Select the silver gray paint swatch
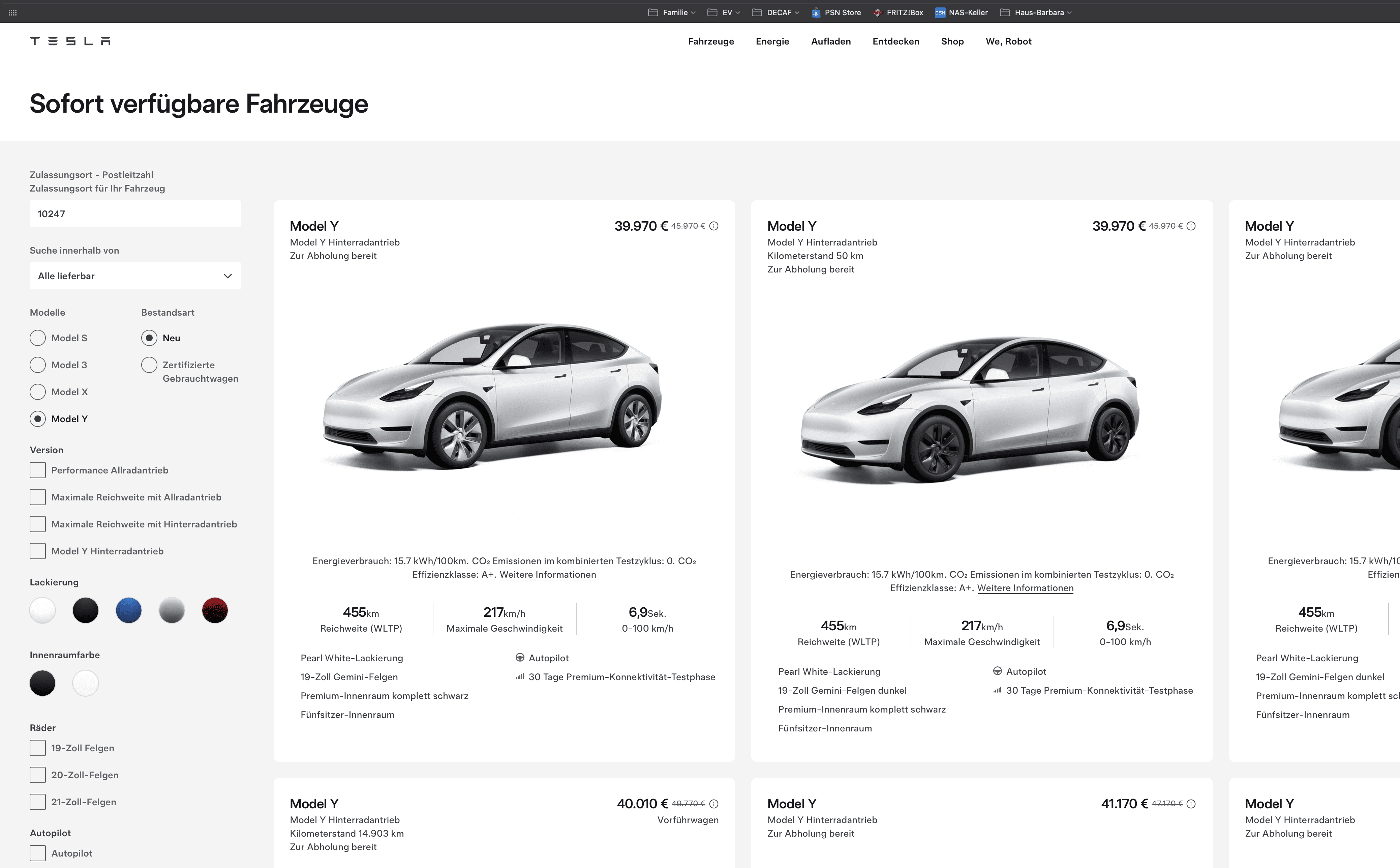The image size is (1400, 868). tap(172, 610)
